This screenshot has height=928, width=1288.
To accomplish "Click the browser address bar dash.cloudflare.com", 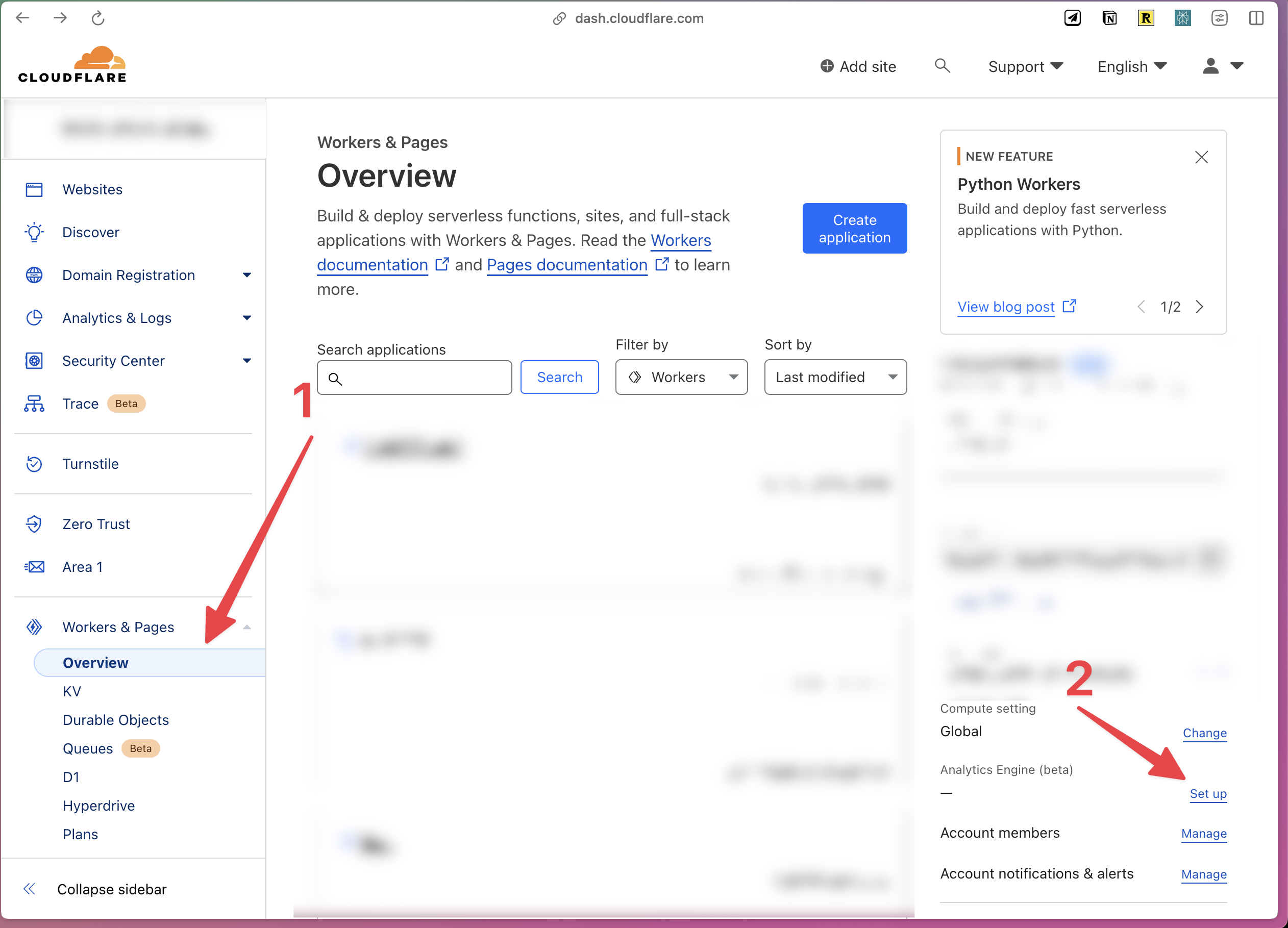I will 639,18.
